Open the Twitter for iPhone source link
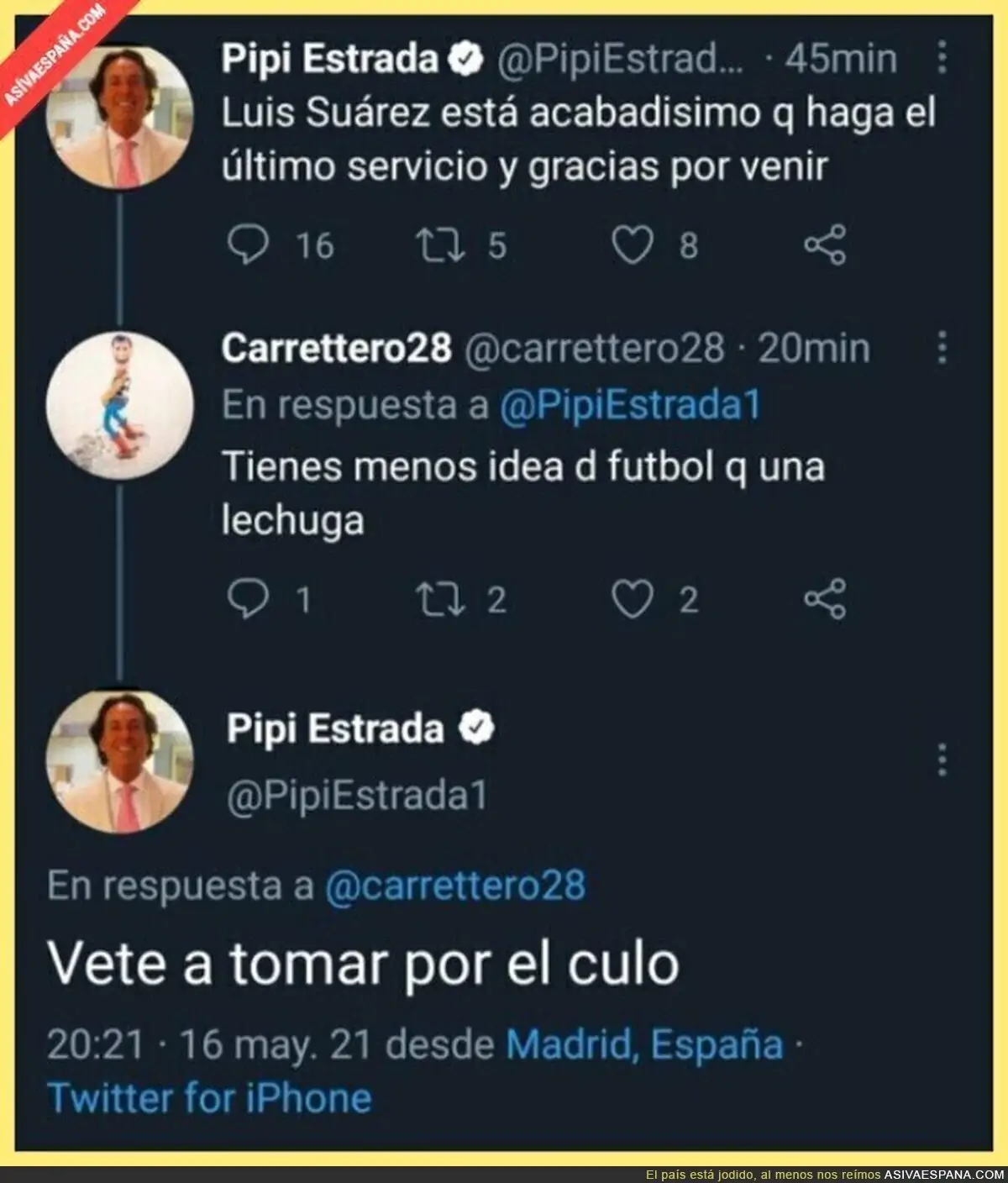The width and height of the screenshot is (1008, 1183). pyautogui.click(x=209, y=1097)
